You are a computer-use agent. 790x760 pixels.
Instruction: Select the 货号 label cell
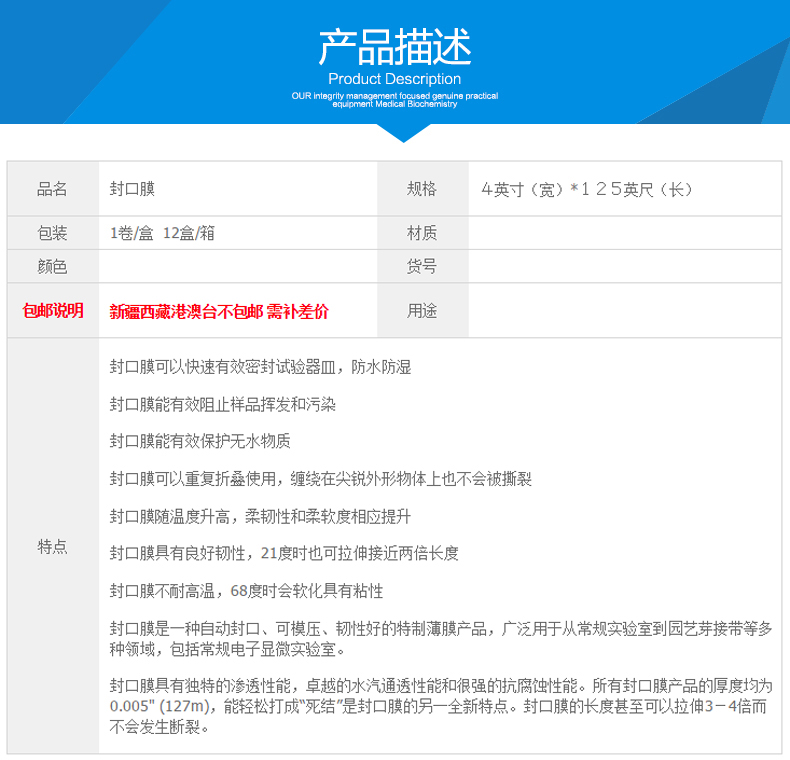pyautogui.click(x=422, y=266)
